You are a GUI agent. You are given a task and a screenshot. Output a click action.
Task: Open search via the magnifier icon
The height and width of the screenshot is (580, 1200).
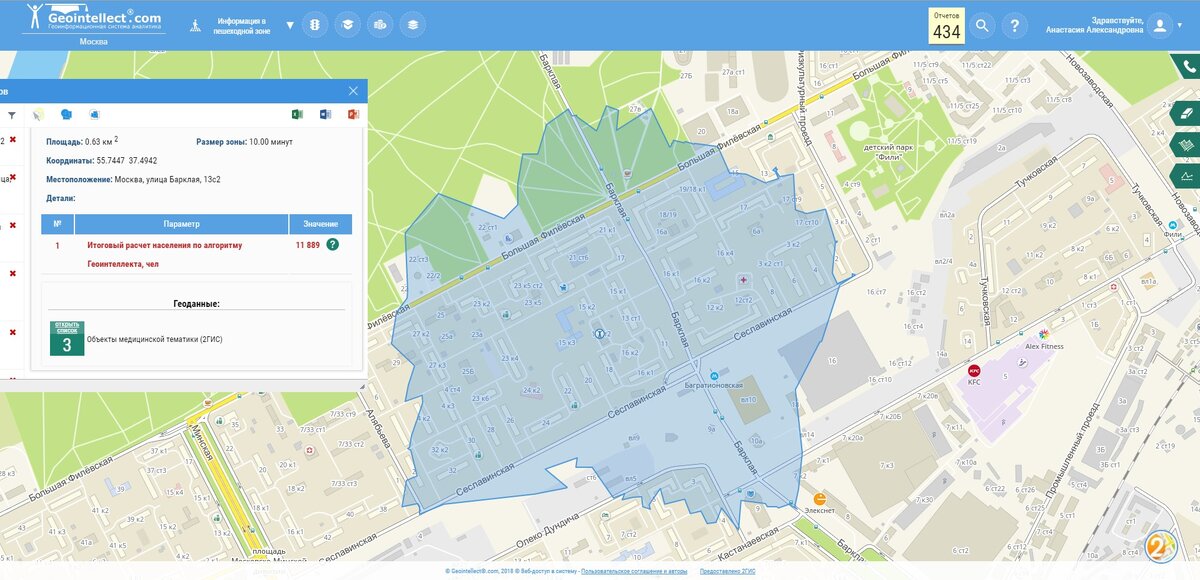(981, 26)
